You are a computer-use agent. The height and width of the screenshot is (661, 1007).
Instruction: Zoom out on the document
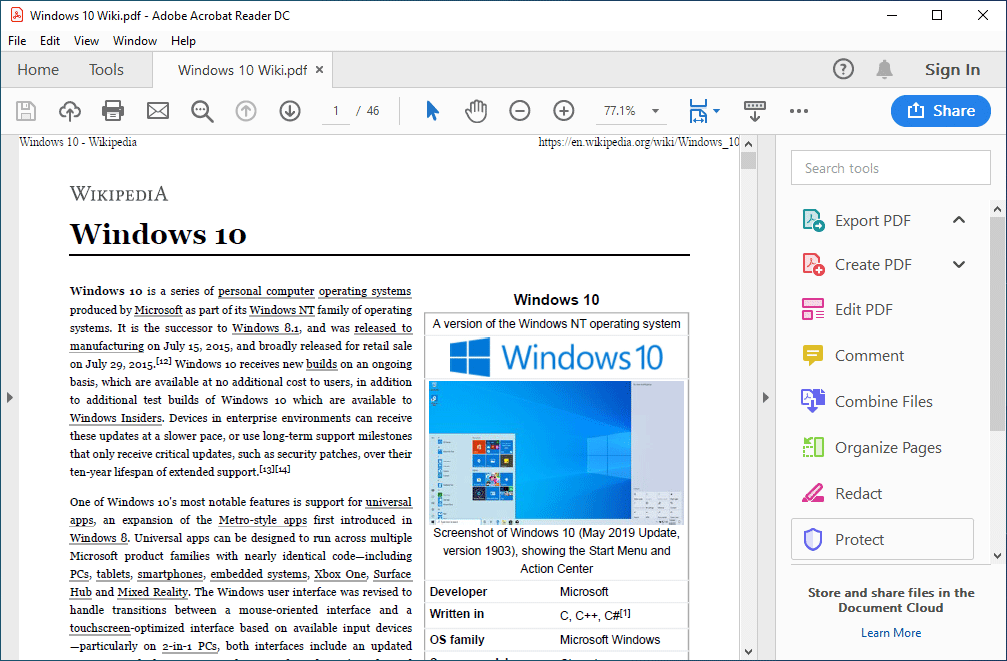click(x=519, y=111)
